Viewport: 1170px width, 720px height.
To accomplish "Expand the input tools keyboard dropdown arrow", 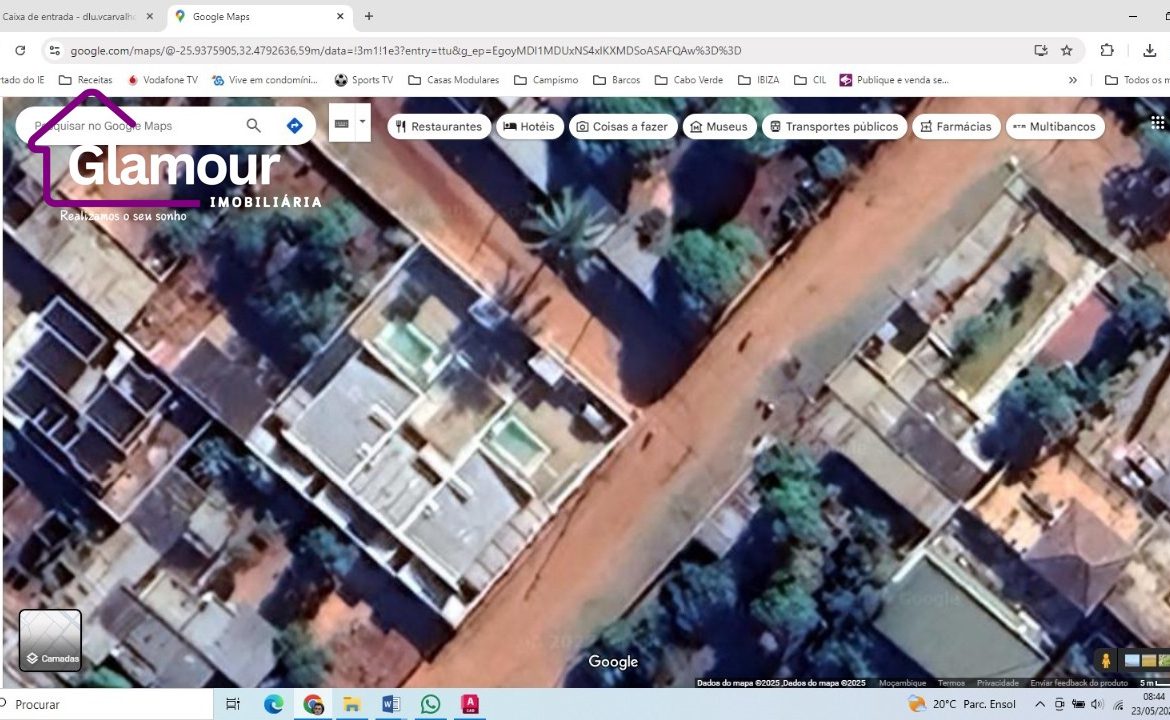I will (x=362, y=123).
